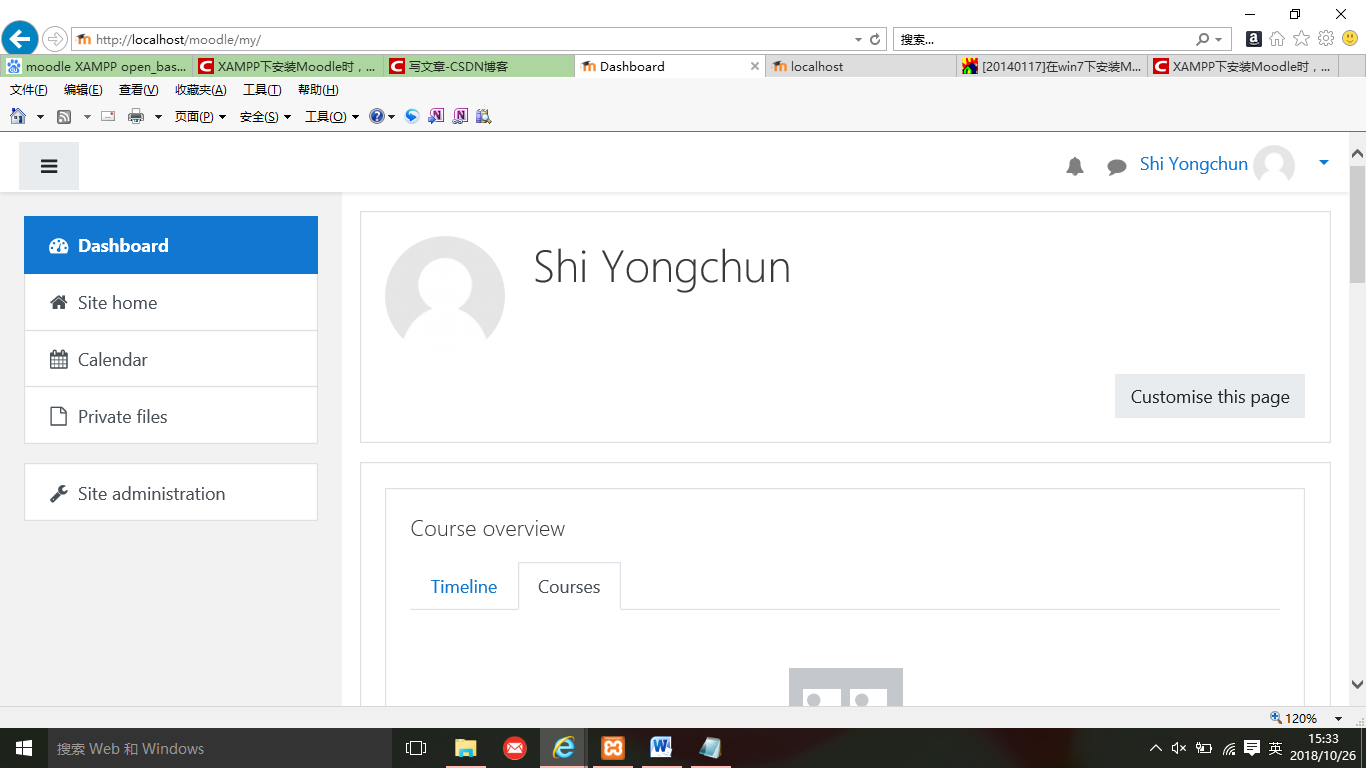Click the user avatar next to Shi Yongchun

[x=1274, y=164]
